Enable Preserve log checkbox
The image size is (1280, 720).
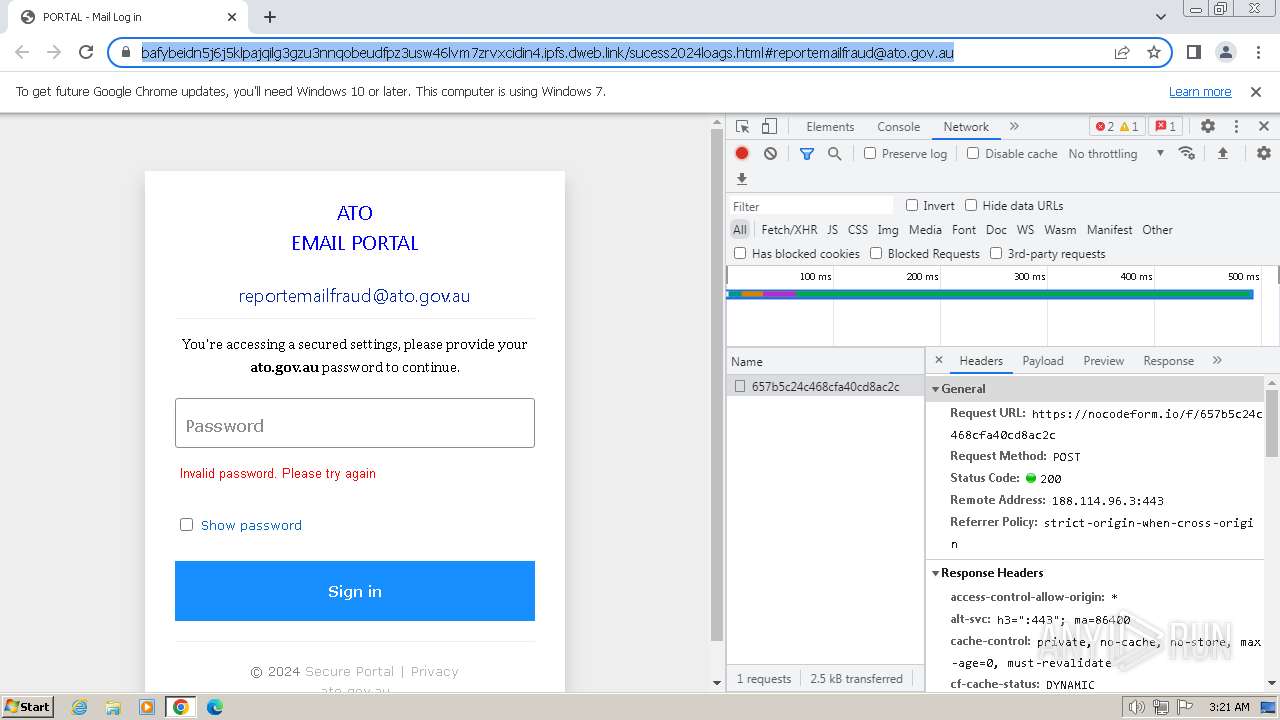[870, 153]
